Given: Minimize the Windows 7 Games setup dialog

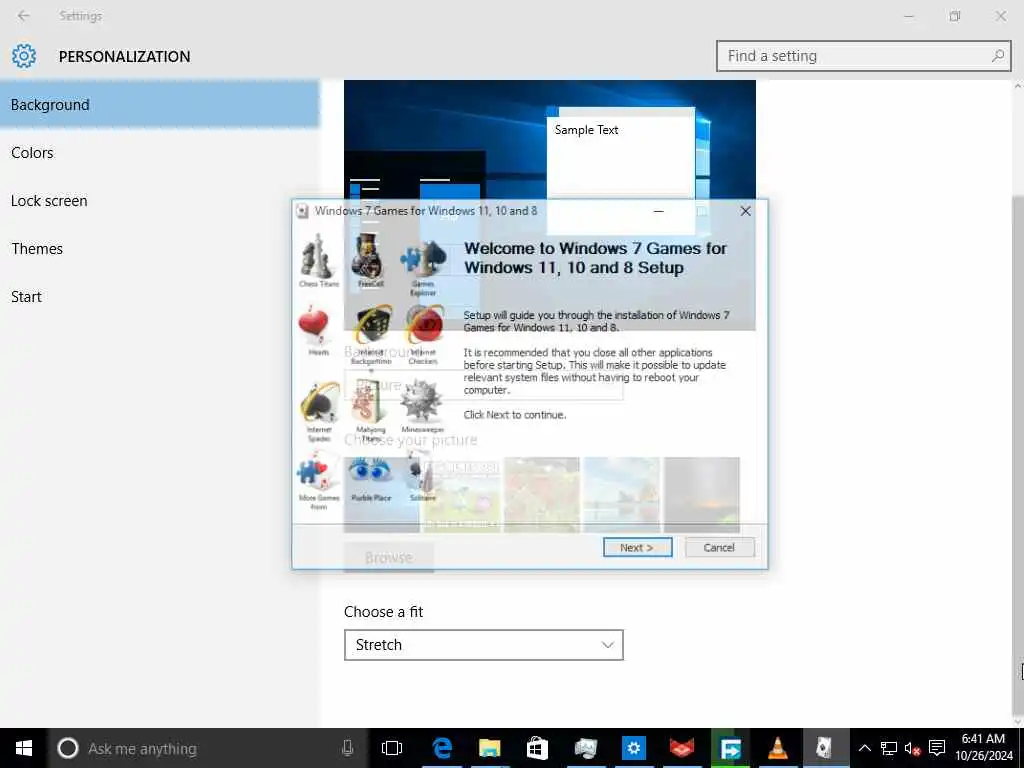Looking at the screenshot, I should [x=658, y=211].
